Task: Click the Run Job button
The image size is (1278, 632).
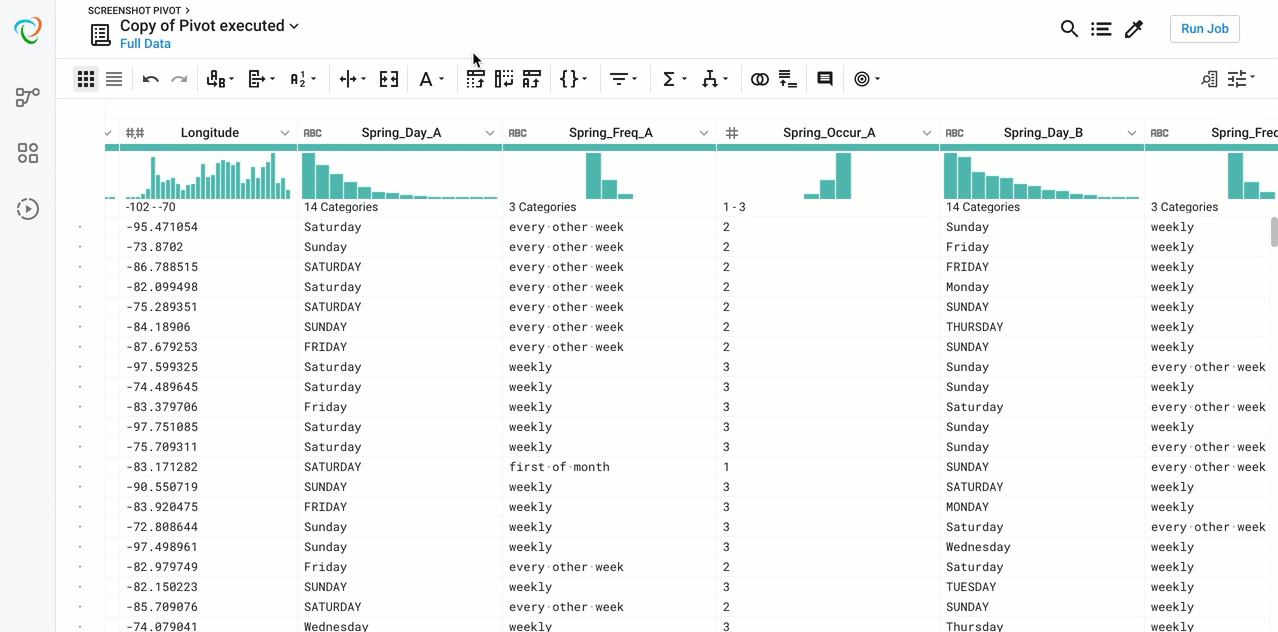Action: pos(1204,29)
